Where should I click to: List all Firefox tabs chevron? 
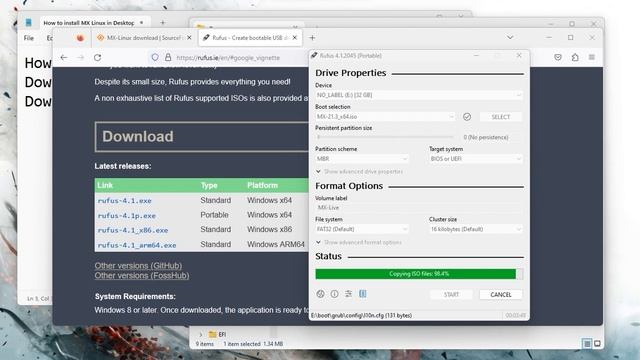(x=510, y=38)
